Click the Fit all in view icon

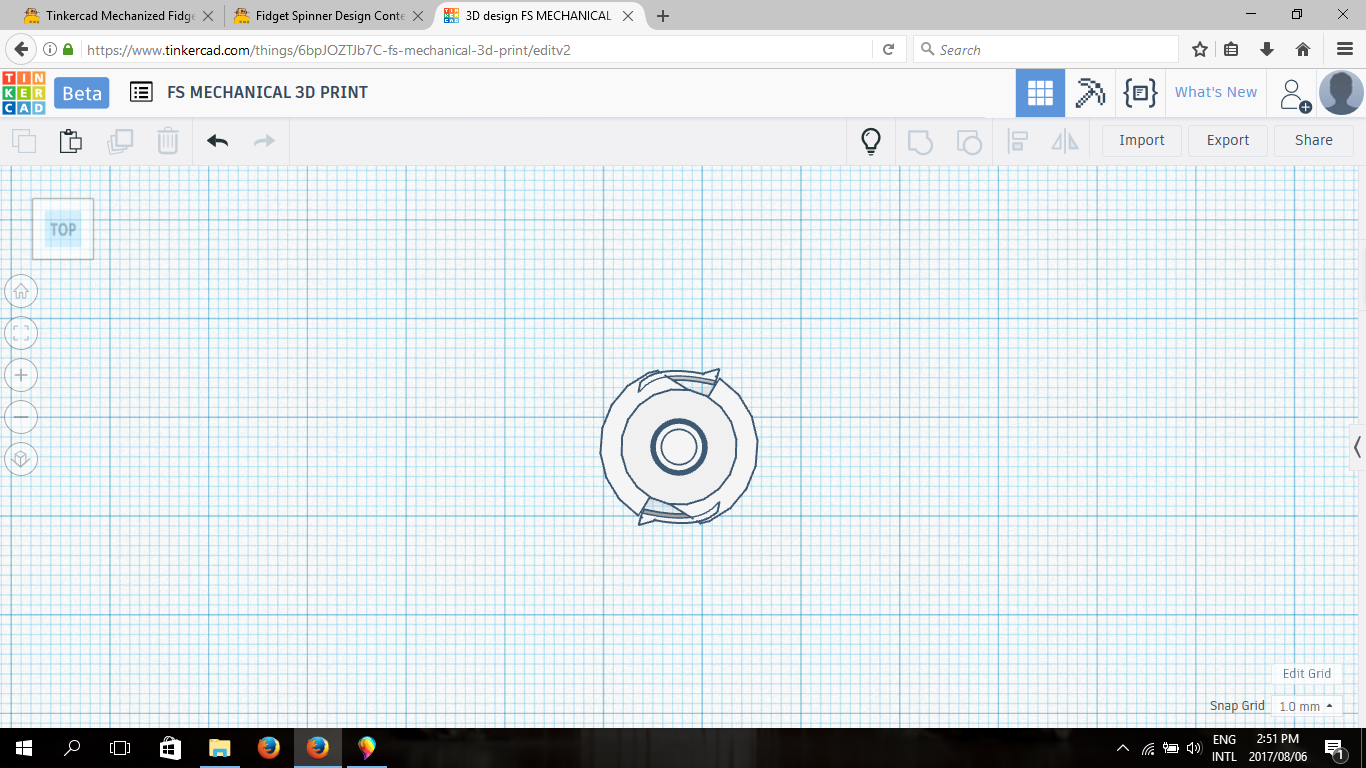pyautogui.click(x=21, y=333)
